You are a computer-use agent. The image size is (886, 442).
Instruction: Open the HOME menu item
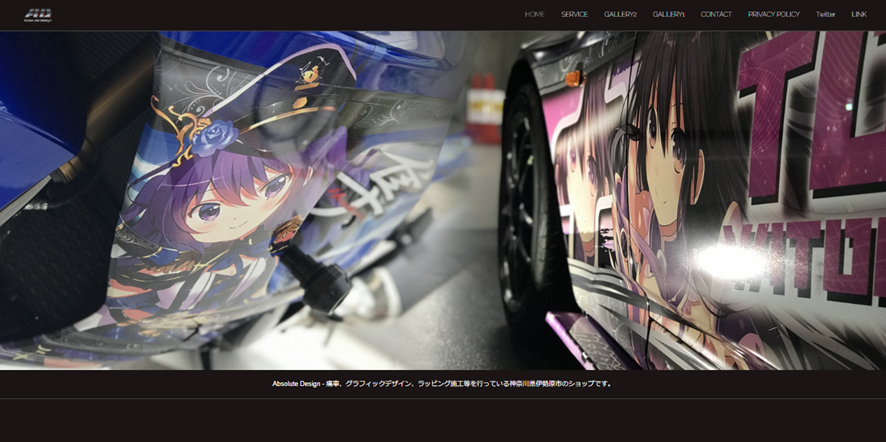(535, 15)
